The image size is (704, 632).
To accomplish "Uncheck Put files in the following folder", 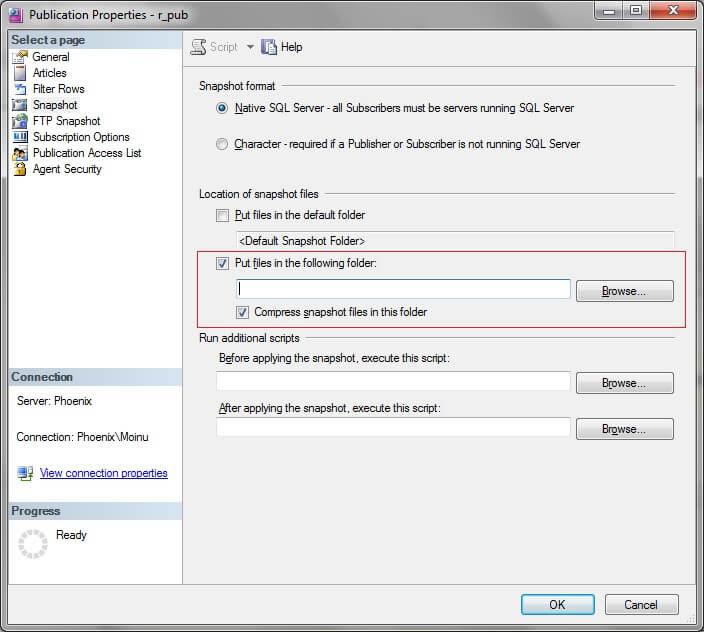I will click(x=222, y=263).
